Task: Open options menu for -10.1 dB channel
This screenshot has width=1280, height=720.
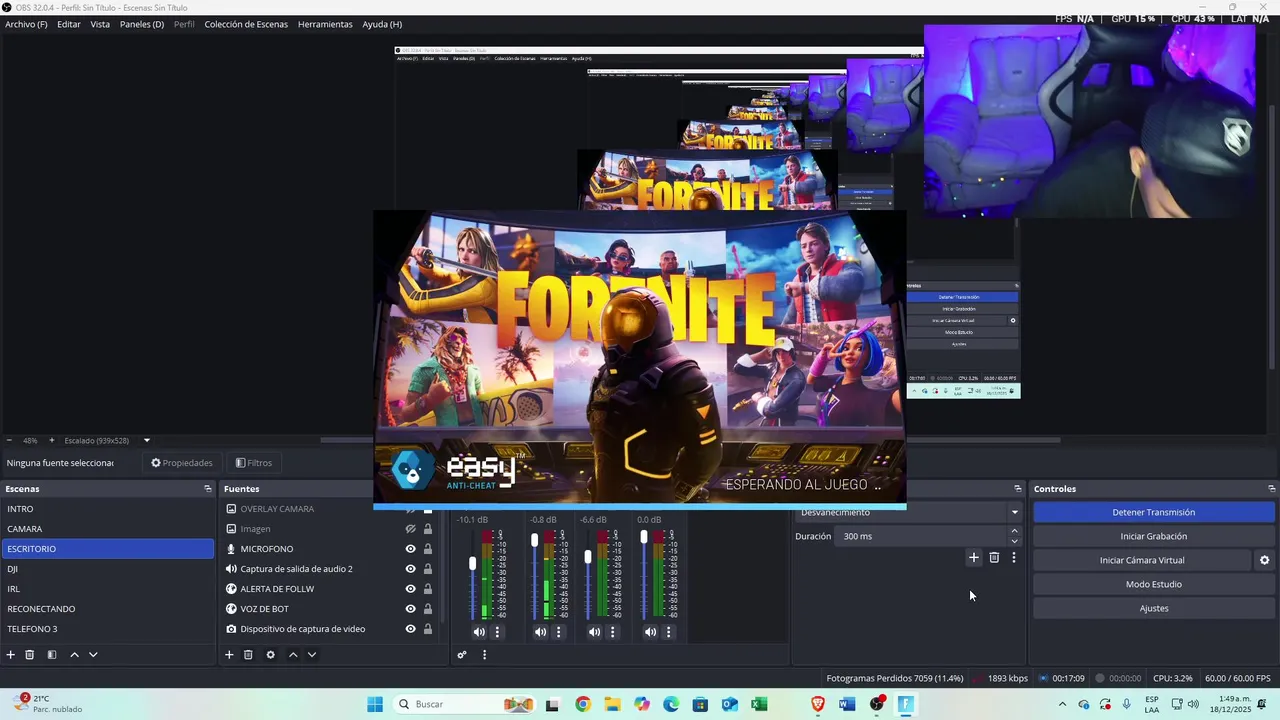Action: pos(497,632)
